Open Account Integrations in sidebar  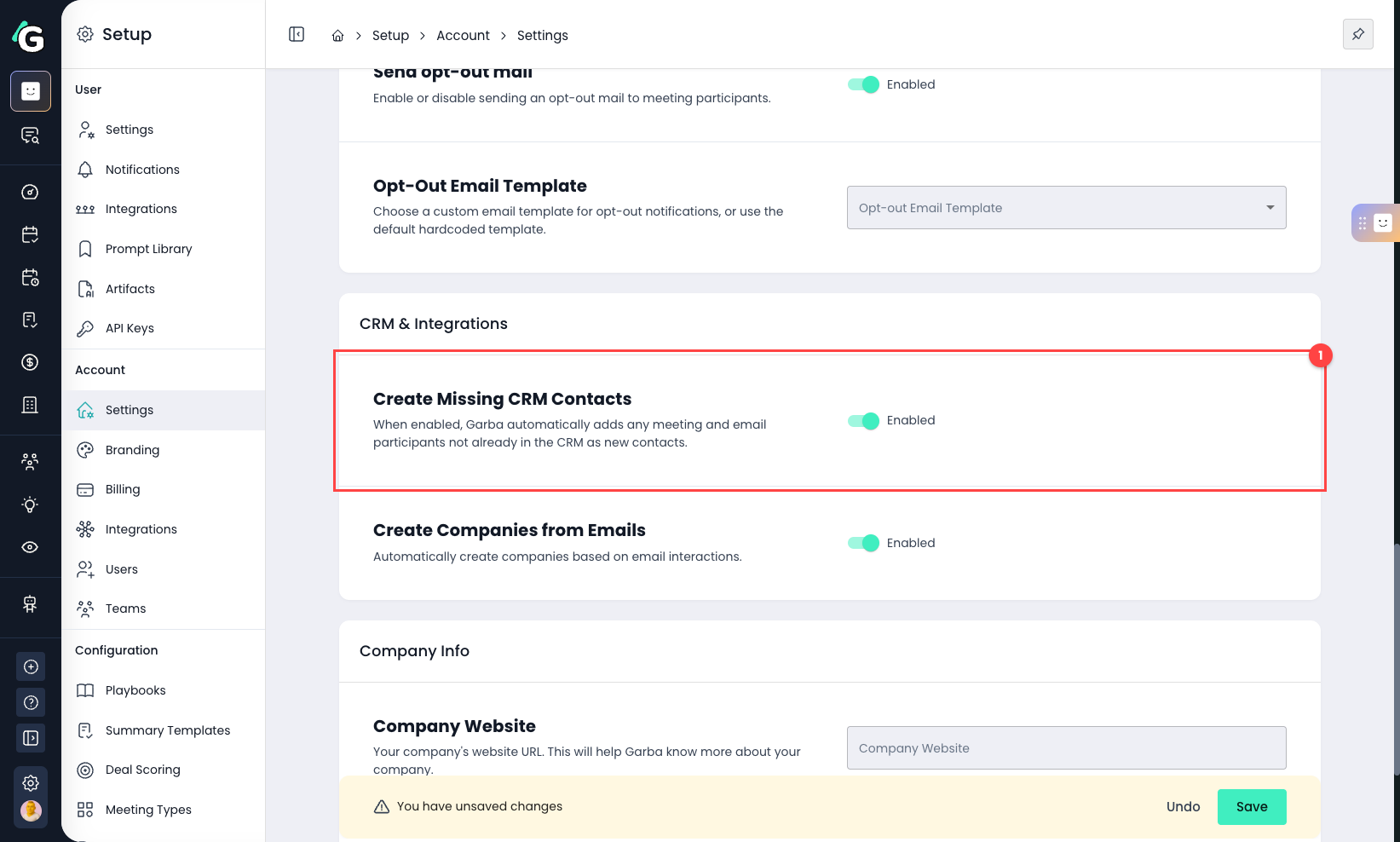tap(164, 529)
